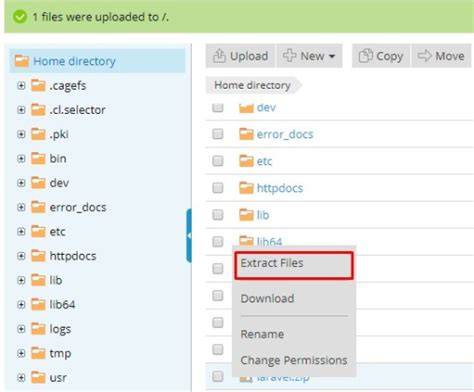Tick the checkbox for error_docs row

(218, 134)
